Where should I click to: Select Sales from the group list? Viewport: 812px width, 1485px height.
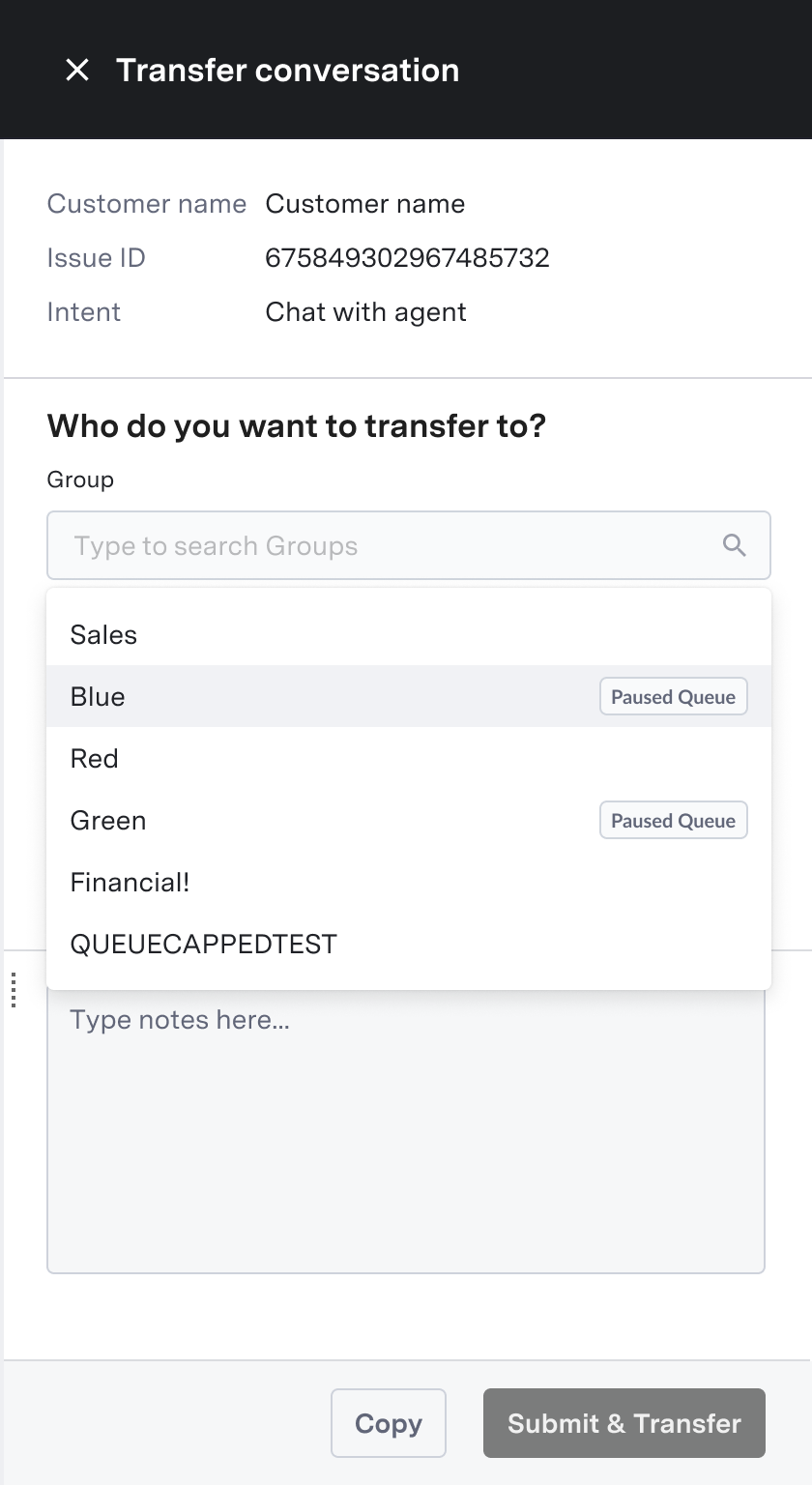408,634
